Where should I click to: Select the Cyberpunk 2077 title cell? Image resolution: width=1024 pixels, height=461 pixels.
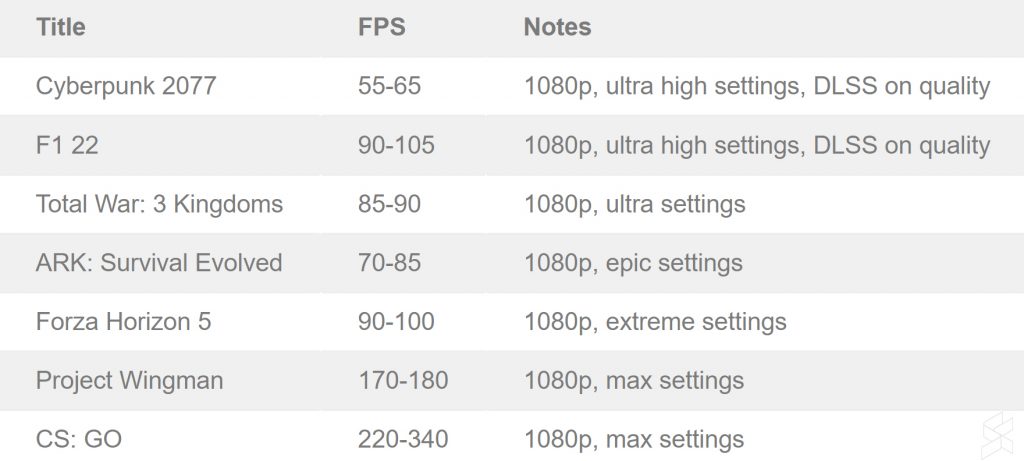(126, 87)
